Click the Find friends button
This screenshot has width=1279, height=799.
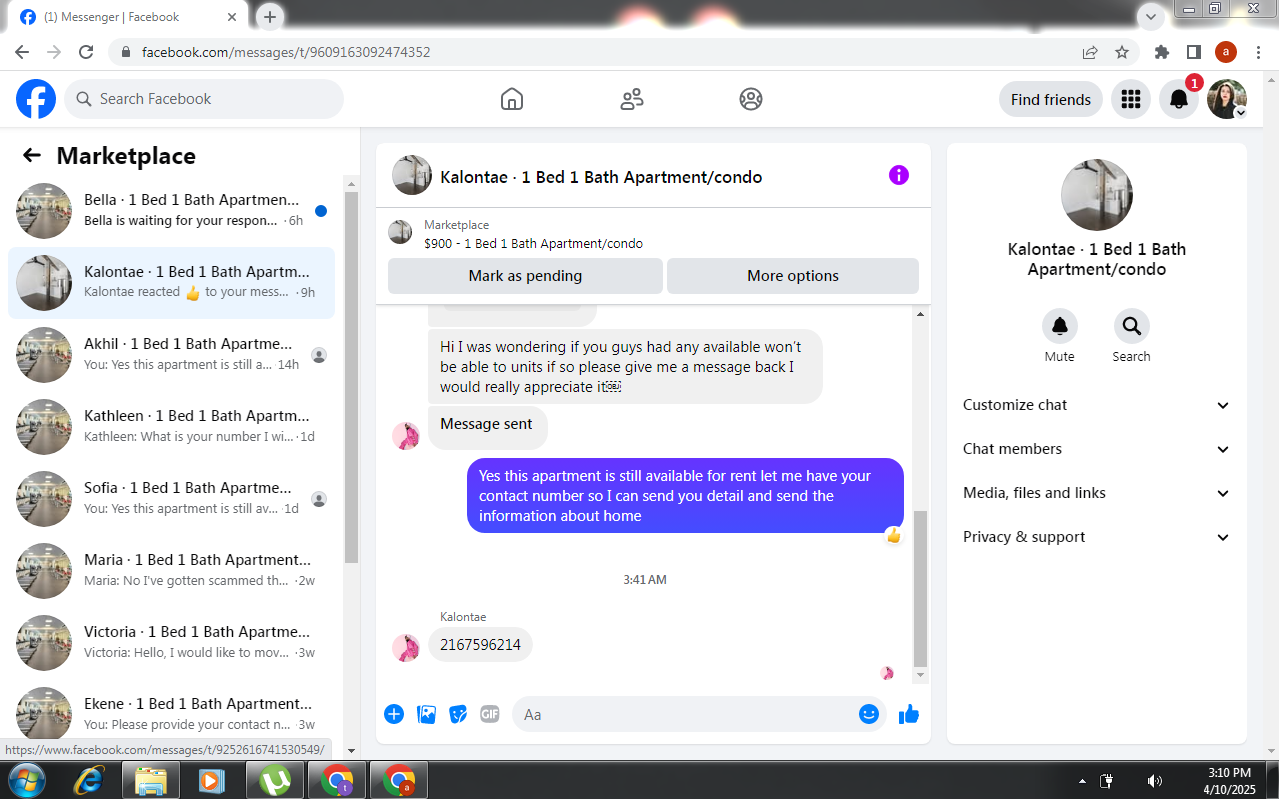(x=1051, y=99)
